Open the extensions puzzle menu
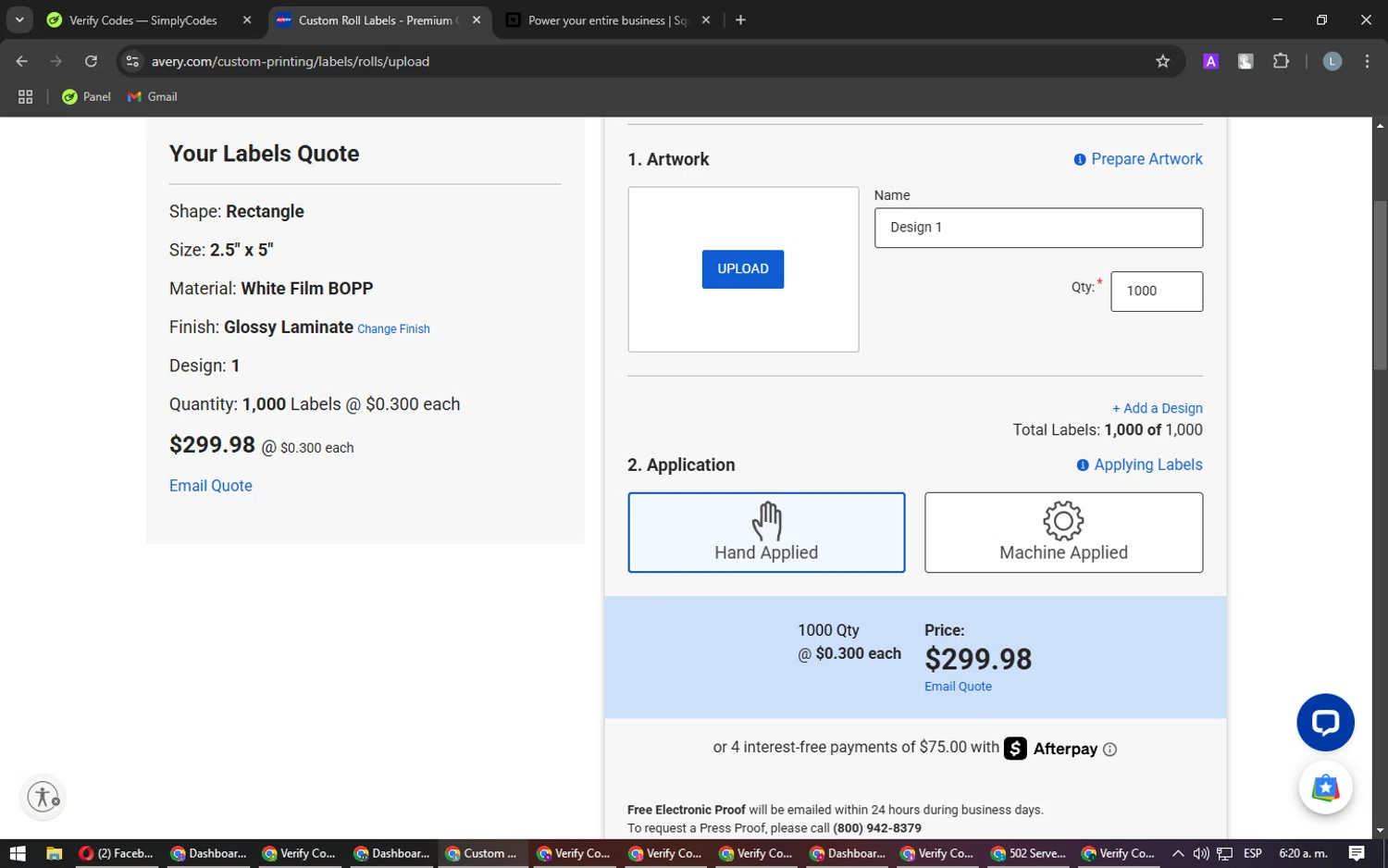1388x868 pixels. pos(1281,61)
